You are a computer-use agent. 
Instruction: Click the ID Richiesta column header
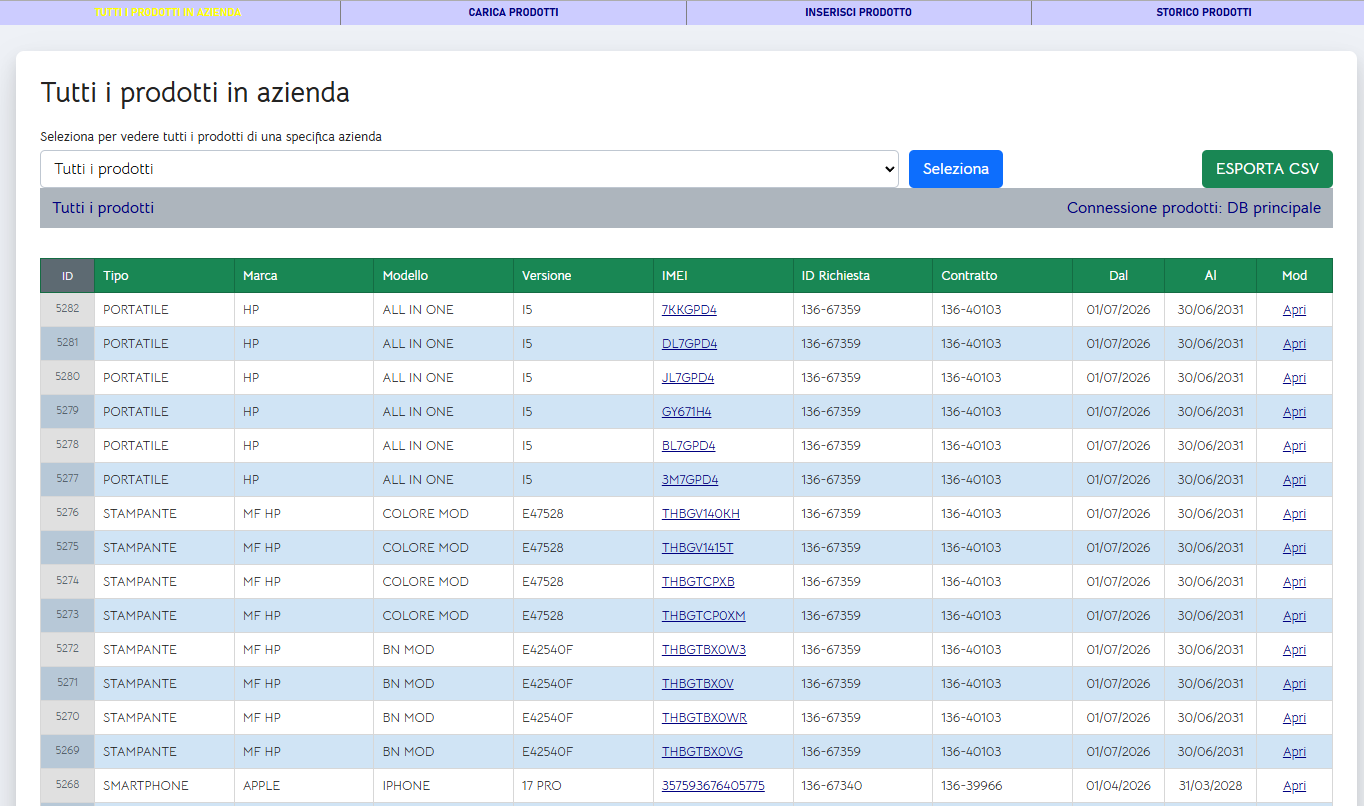coord(863,276)
